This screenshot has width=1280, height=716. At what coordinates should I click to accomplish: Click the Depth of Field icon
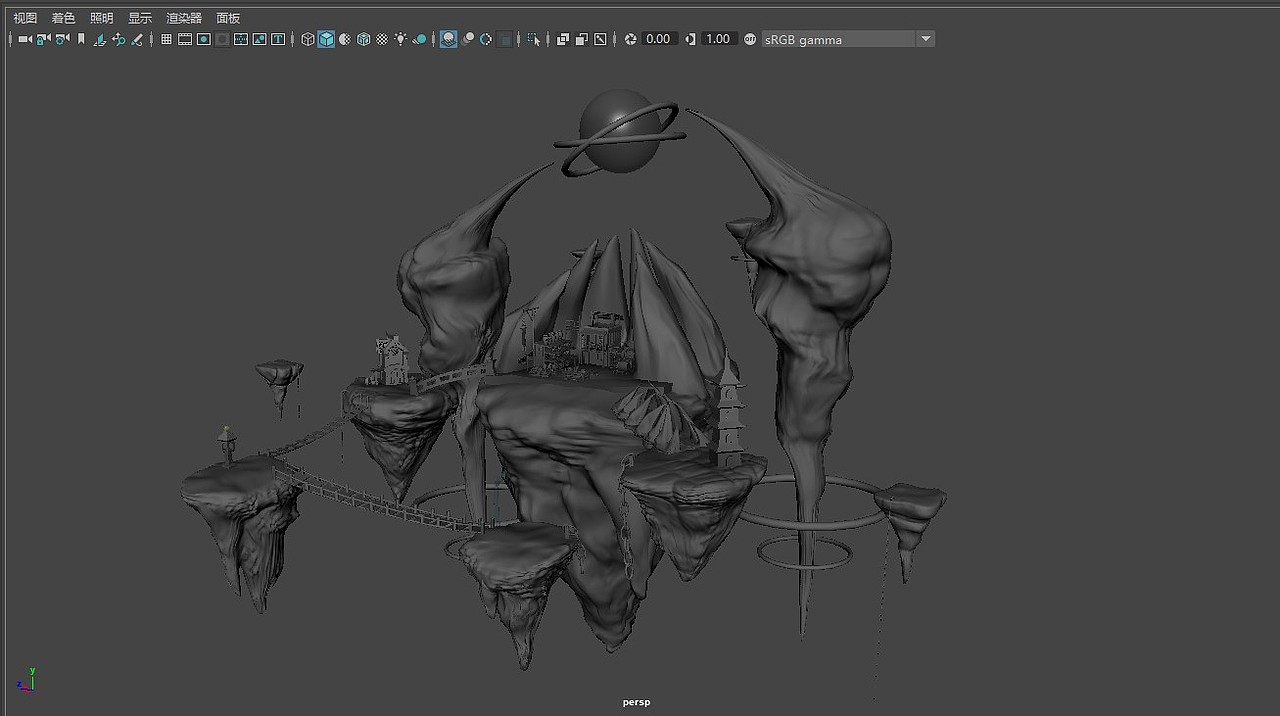505,39
